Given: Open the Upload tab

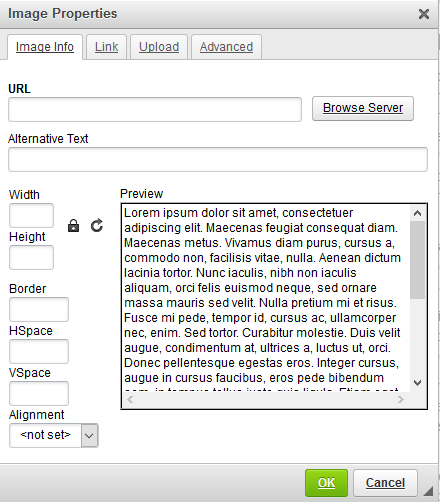Looking at the screenshot, I should (x=159, y=47).
